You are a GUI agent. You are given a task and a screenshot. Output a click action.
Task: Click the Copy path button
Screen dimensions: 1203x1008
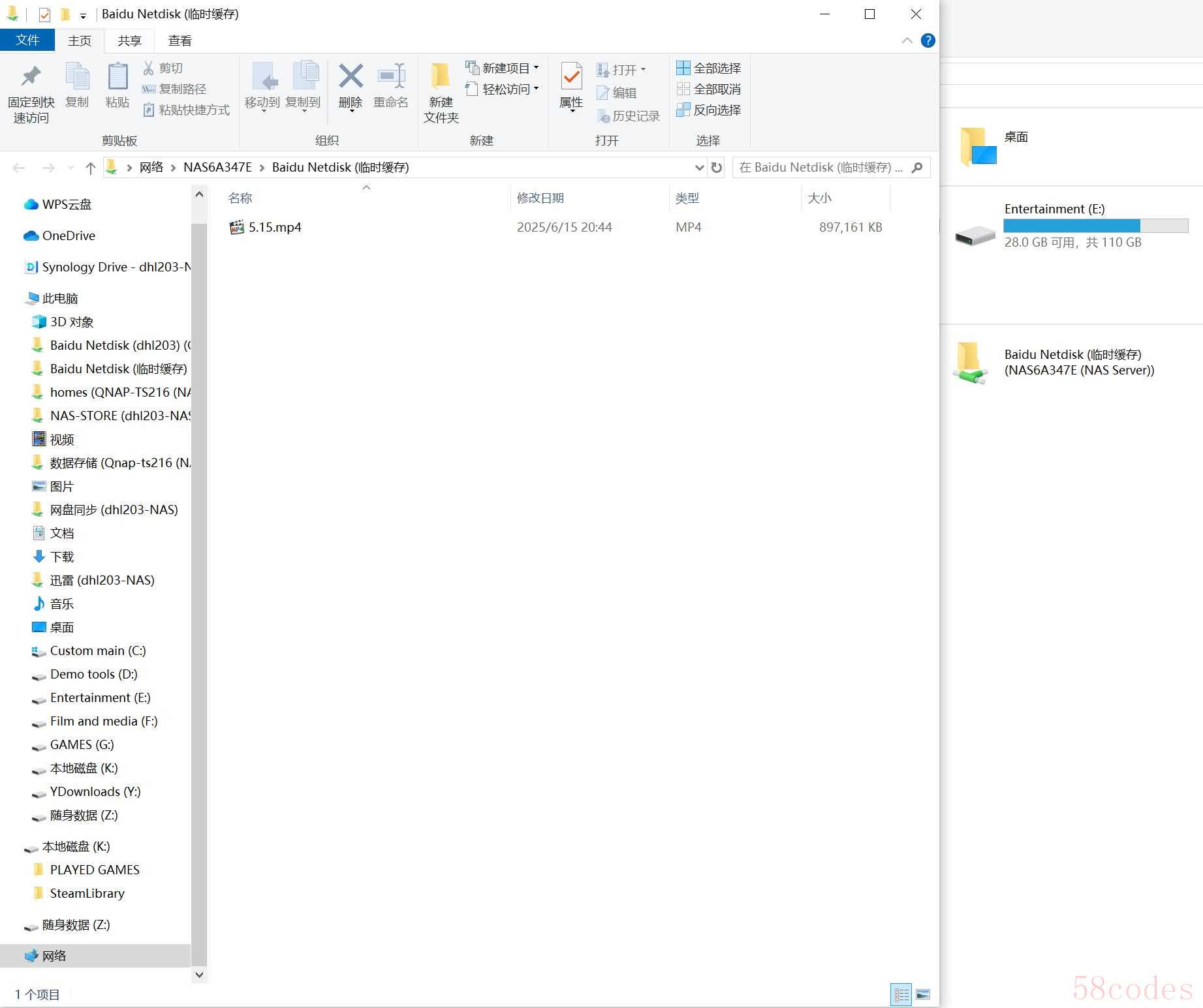[174, 89]
